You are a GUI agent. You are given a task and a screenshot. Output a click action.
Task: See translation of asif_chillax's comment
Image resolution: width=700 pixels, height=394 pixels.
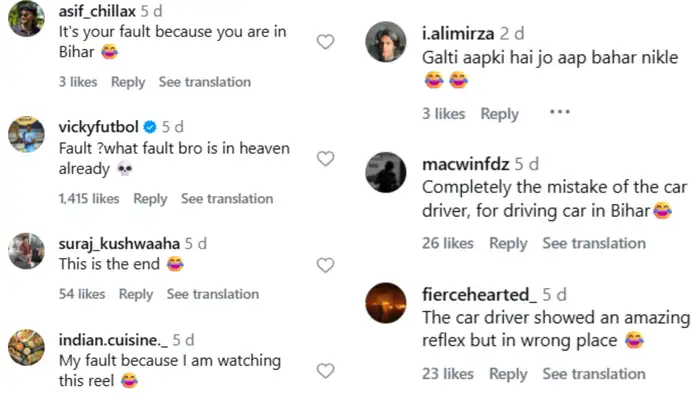pyautogui.click(x=205, y=82)
